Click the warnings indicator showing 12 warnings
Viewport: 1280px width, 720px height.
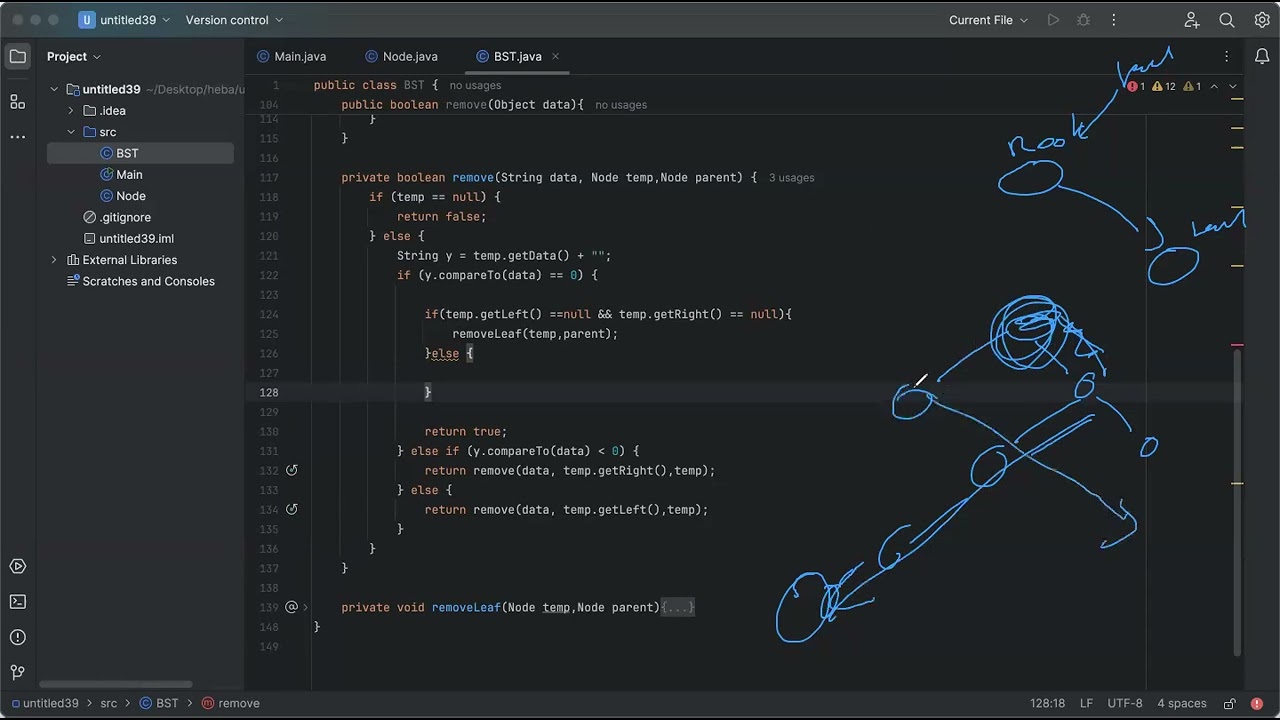pos(1164,87)
